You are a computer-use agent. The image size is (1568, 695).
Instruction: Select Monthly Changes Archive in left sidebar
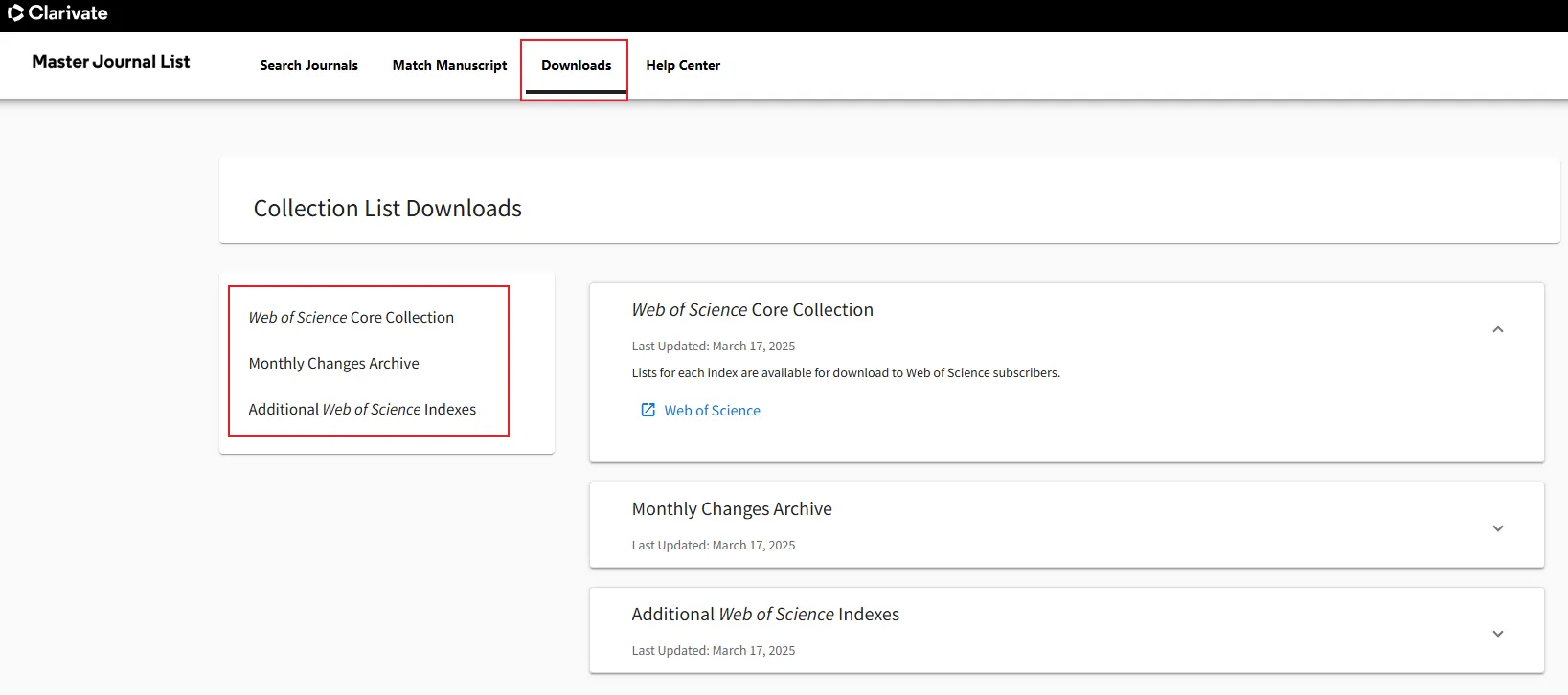(333, 364)
